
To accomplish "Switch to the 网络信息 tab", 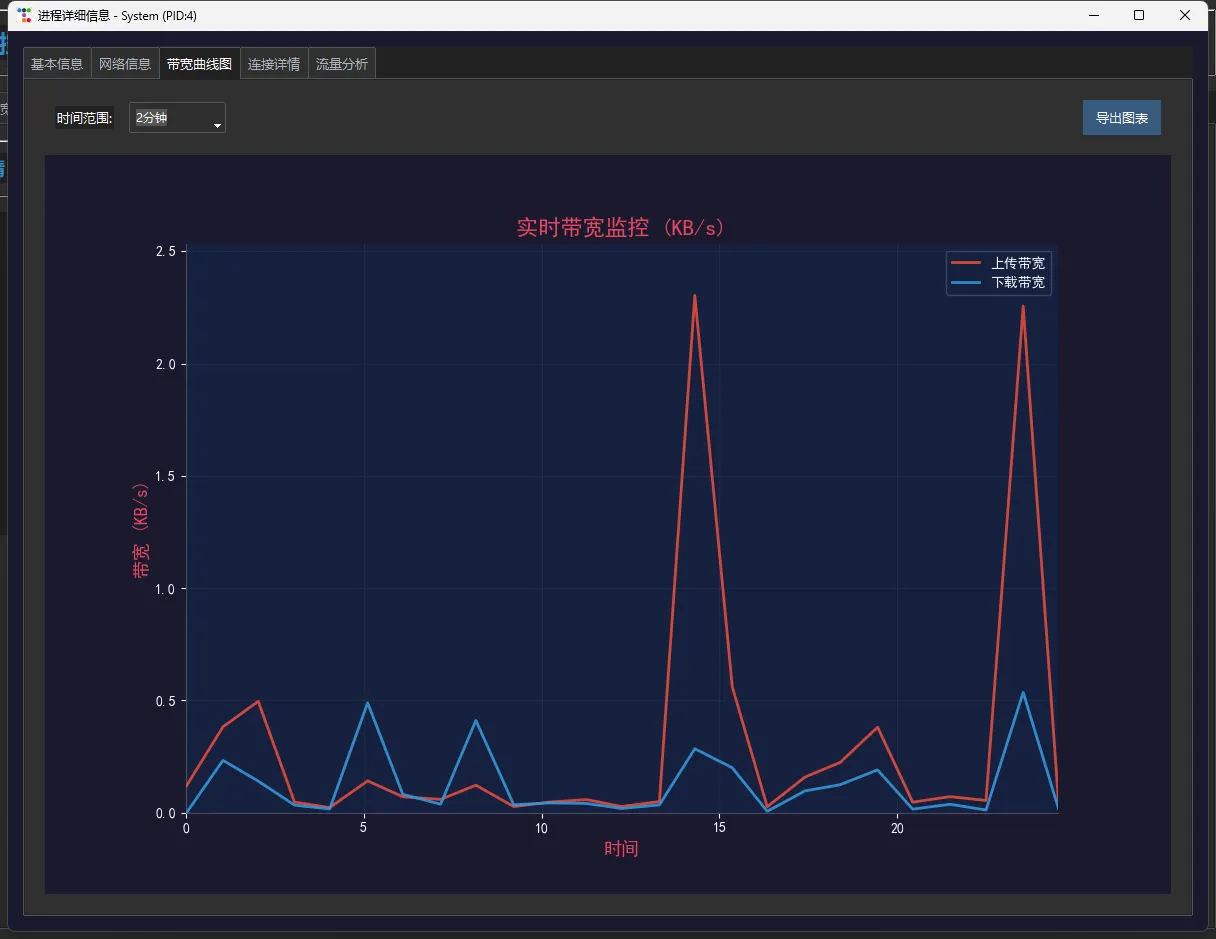I will click(125, 63).
